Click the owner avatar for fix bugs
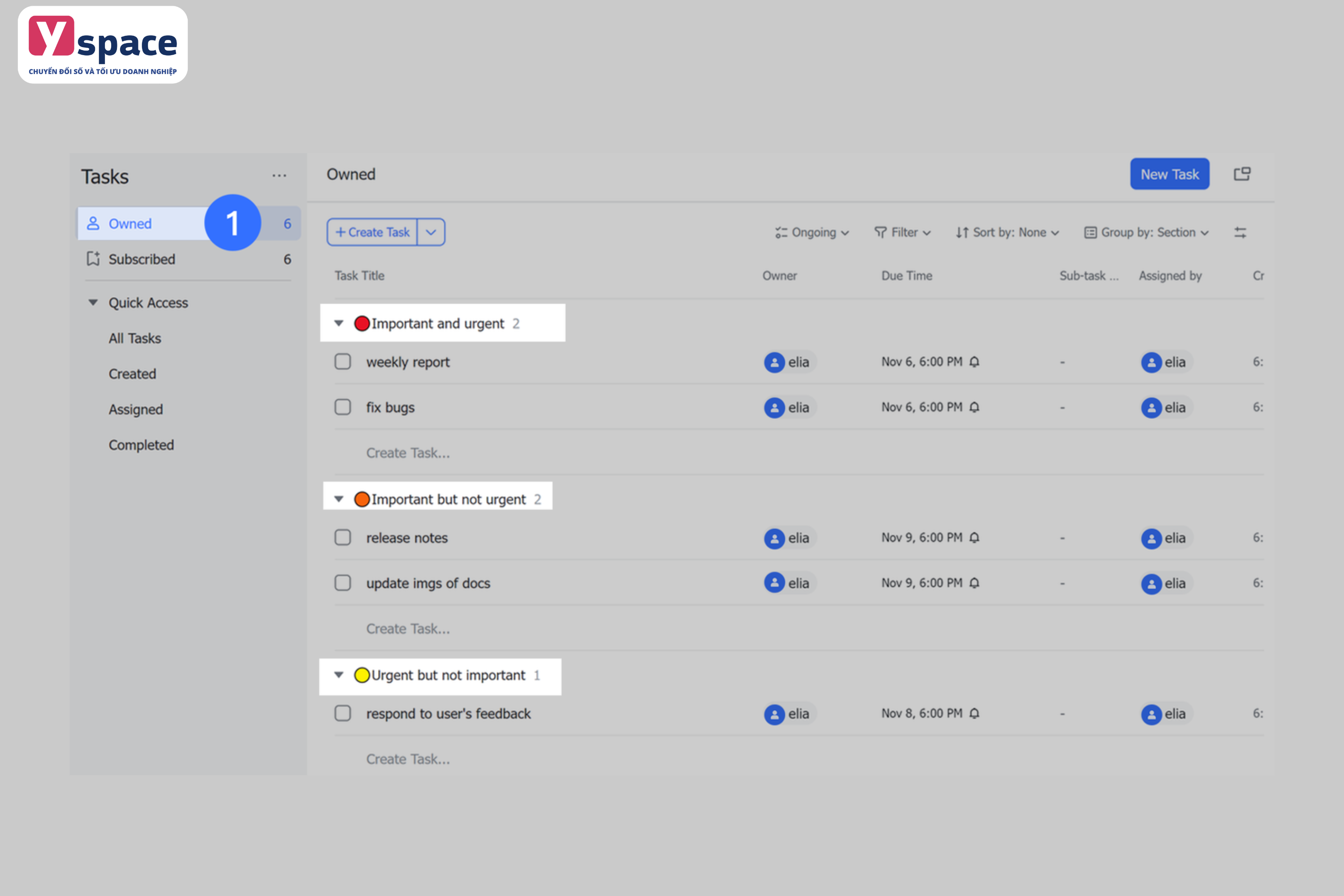 [x=774, y=407]
